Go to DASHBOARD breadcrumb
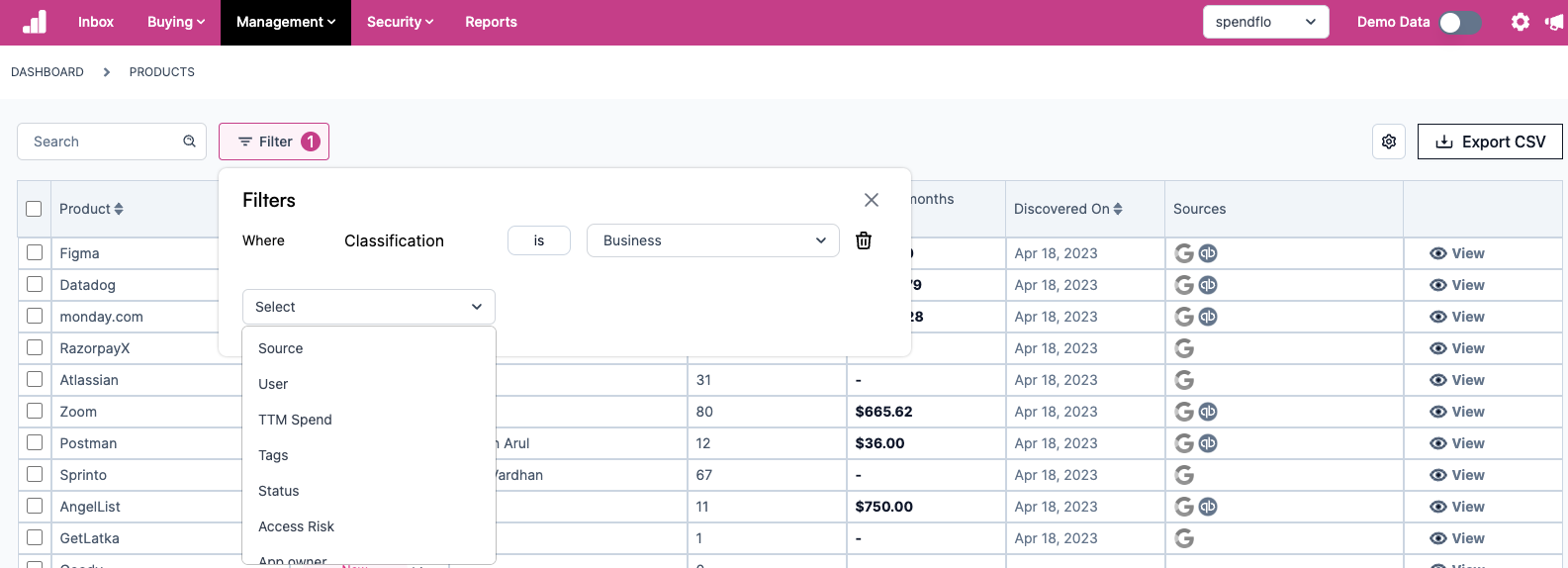The width and height of the screenshot is (1568, 568). [x=47, y=72]
